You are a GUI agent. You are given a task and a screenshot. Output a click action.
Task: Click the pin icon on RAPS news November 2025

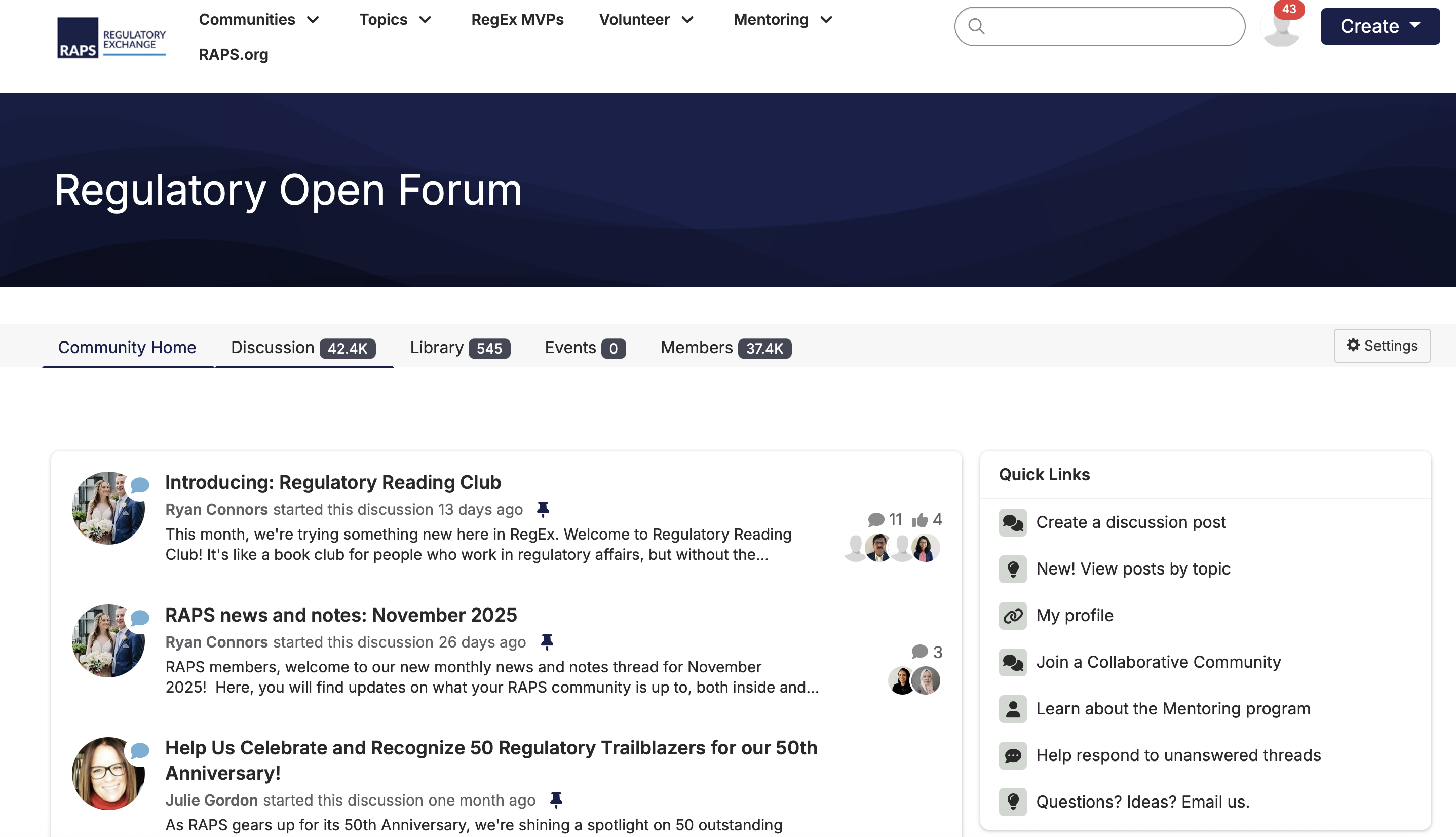tap(547, 642)
